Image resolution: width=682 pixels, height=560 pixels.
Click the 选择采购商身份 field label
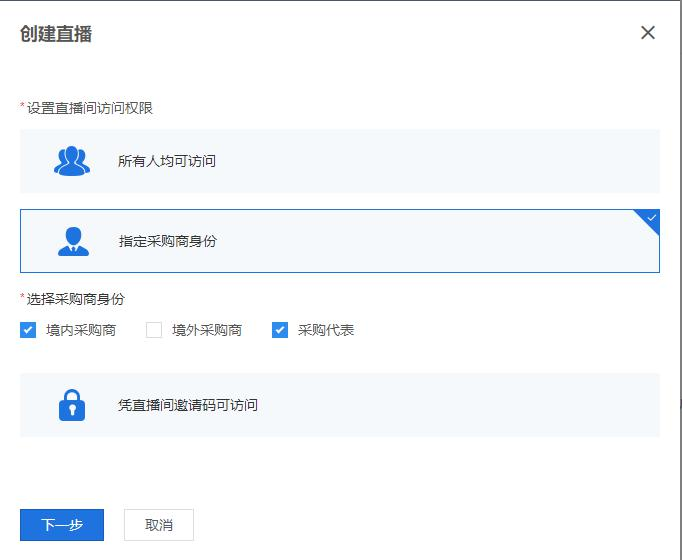point(76,299)
